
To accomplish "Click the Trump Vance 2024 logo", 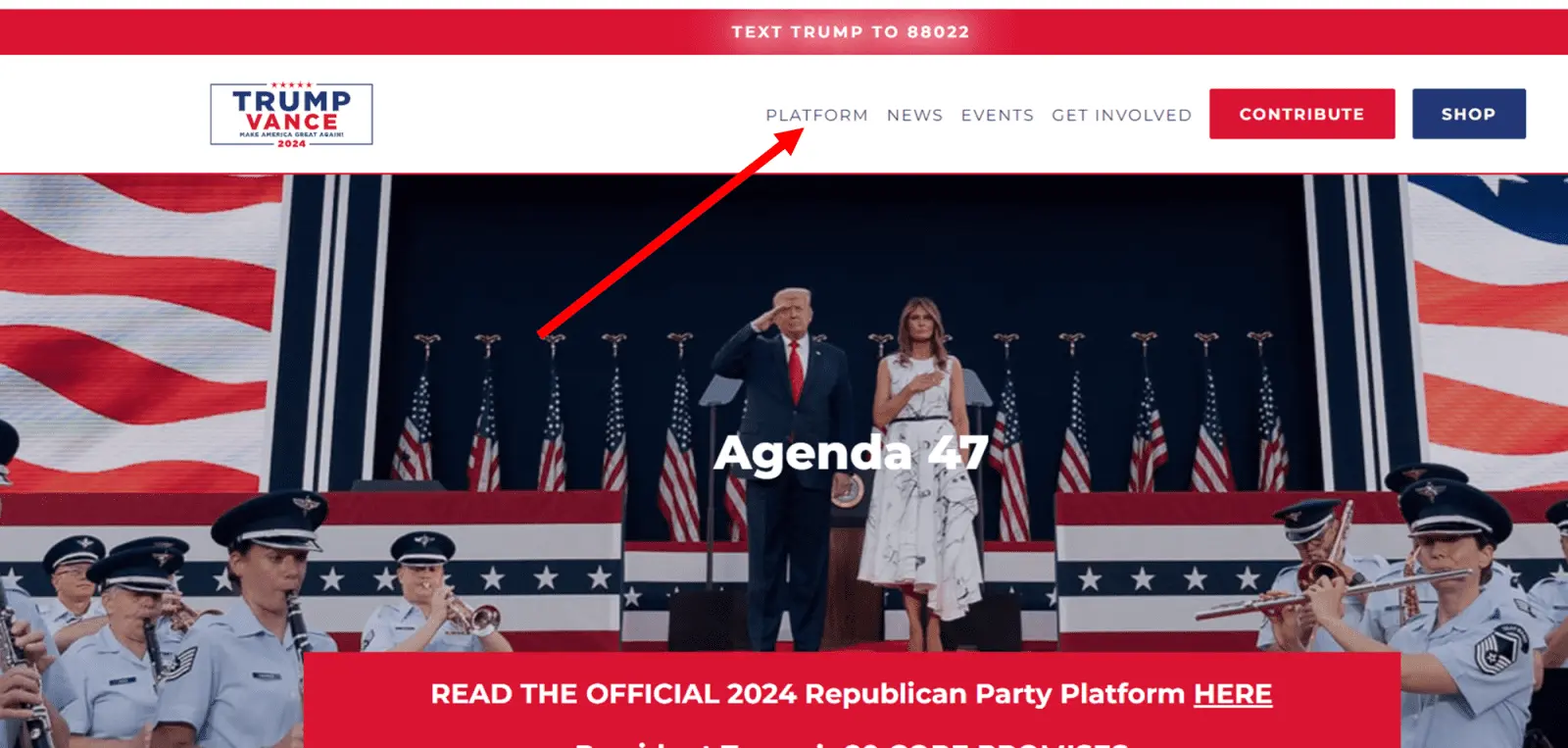I will (291, 115).
